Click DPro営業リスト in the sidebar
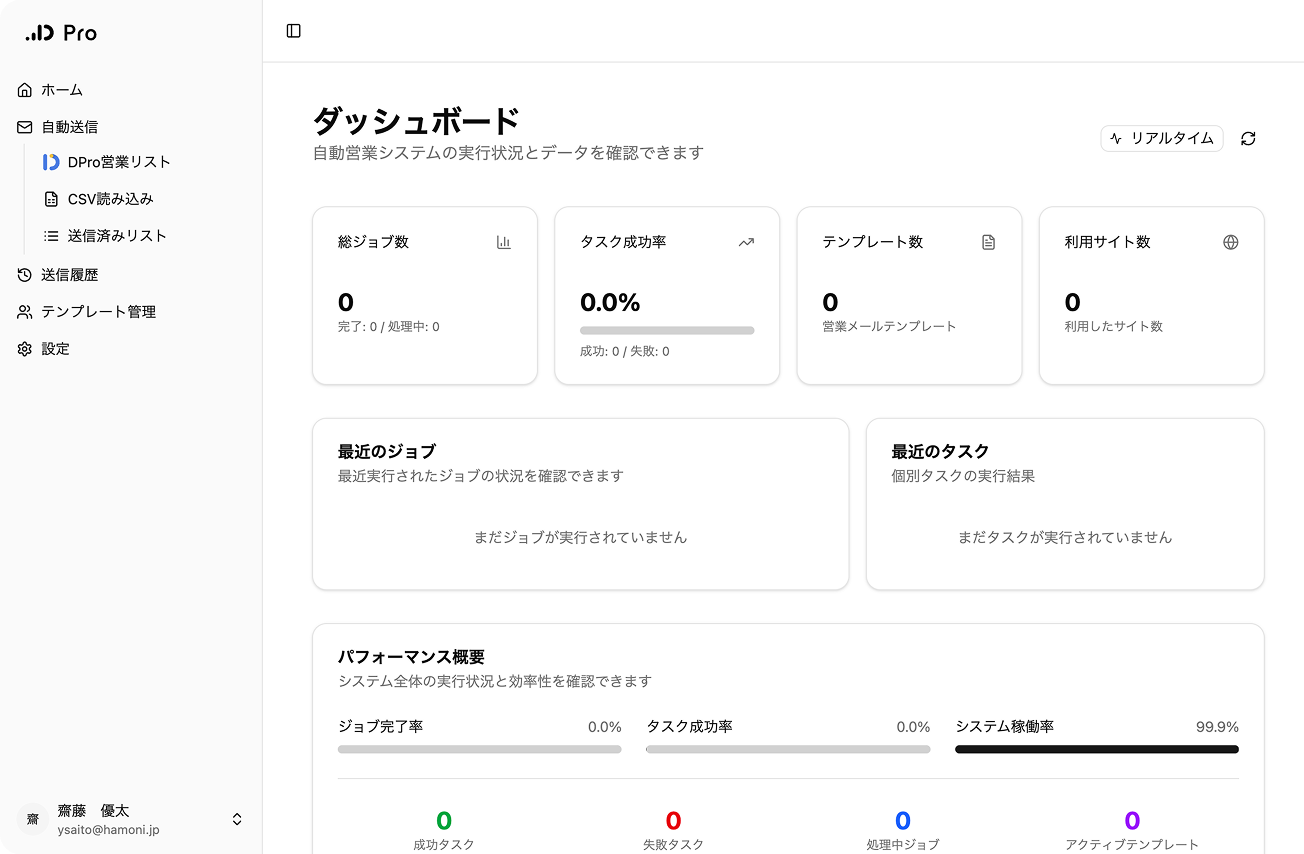 coord(117,161)
